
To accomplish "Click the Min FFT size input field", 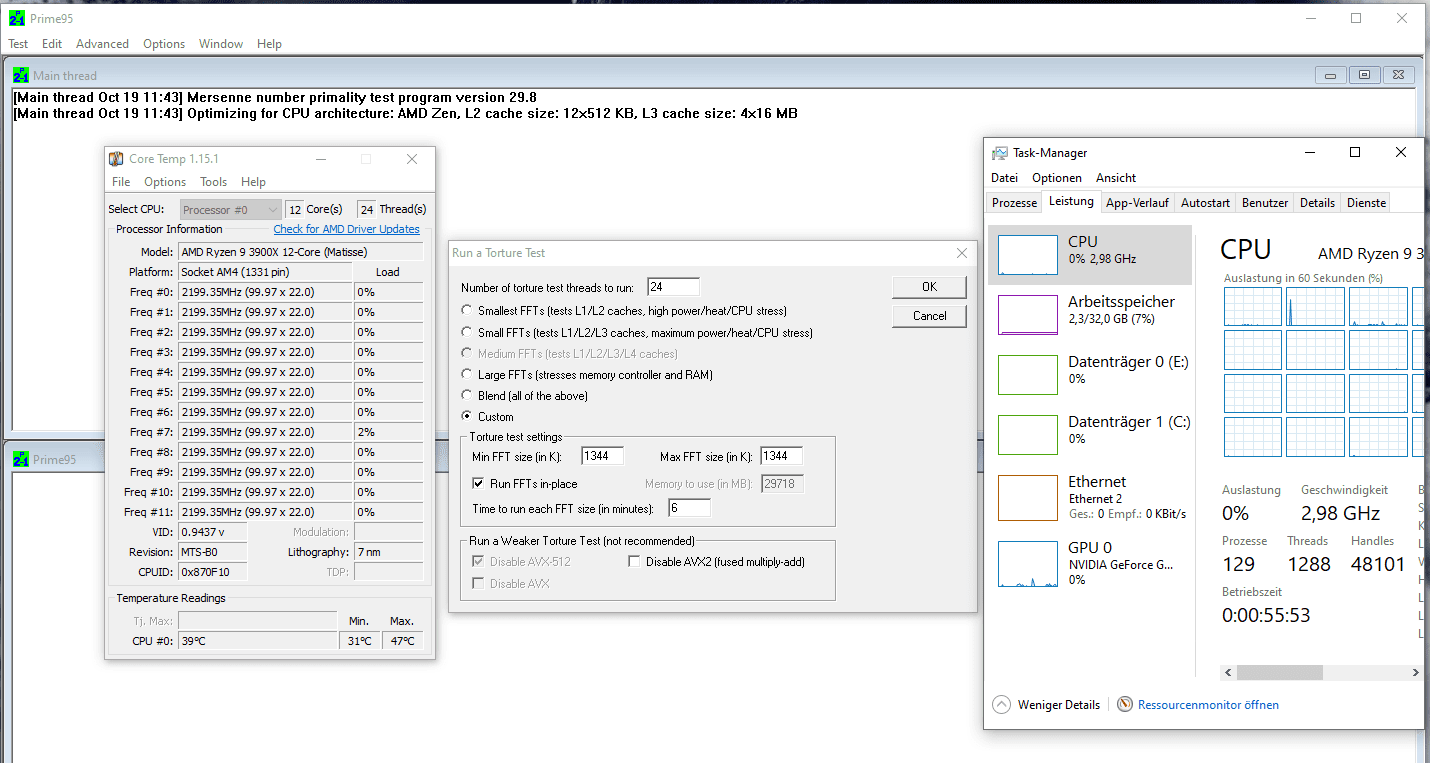I will point(602,456).
